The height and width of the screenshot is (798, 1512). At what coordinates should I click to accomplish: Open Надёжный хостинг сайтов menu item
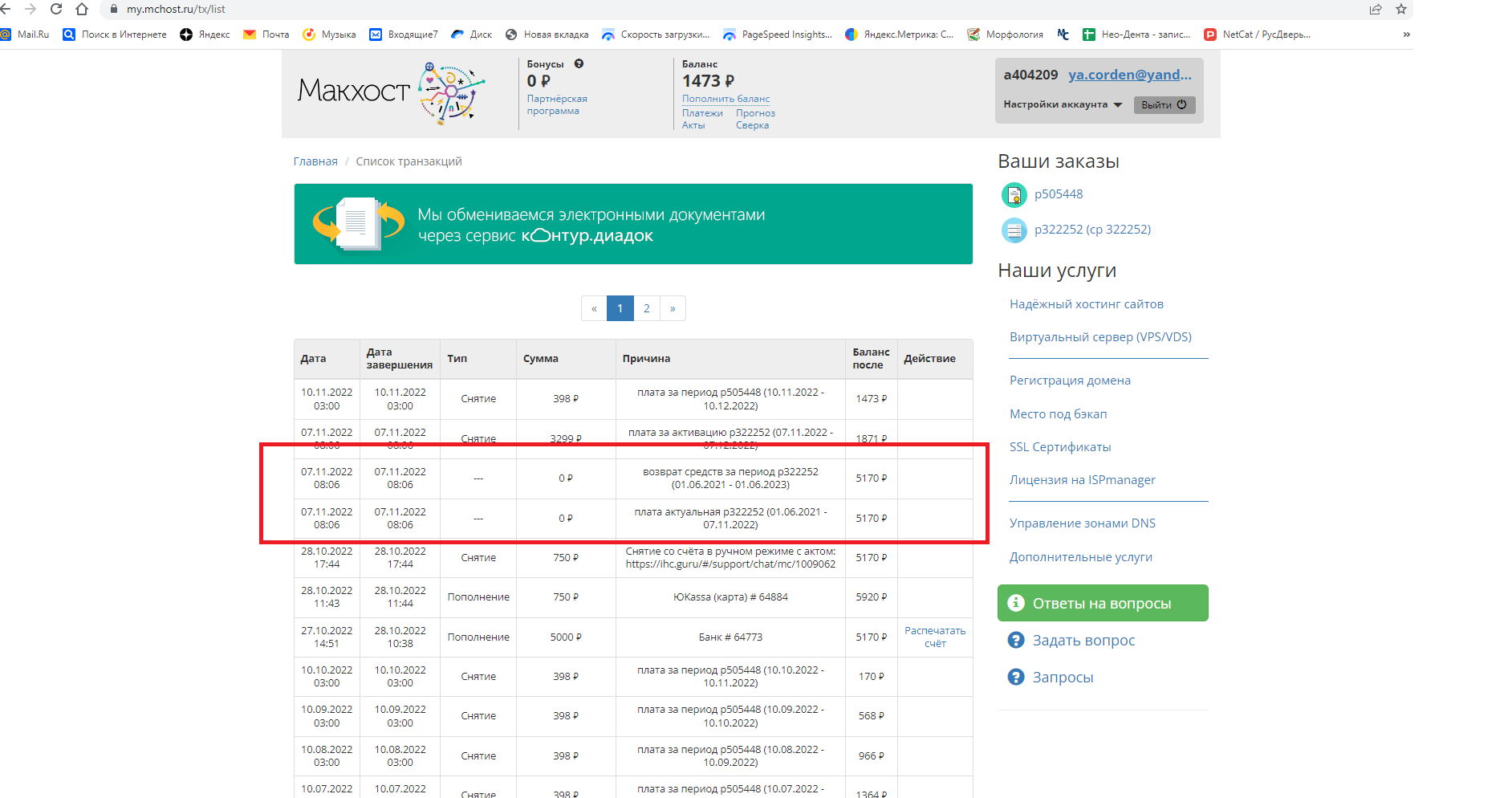(x=1087, y=304)
